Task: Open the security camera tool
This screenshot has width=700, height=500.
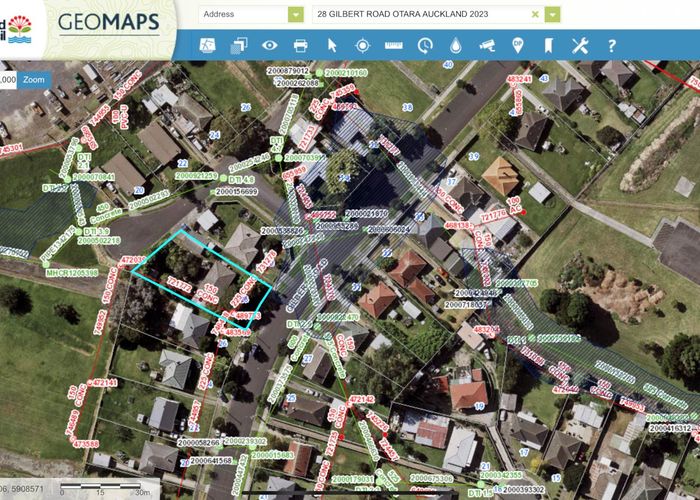Action: [x=487, y=45]
